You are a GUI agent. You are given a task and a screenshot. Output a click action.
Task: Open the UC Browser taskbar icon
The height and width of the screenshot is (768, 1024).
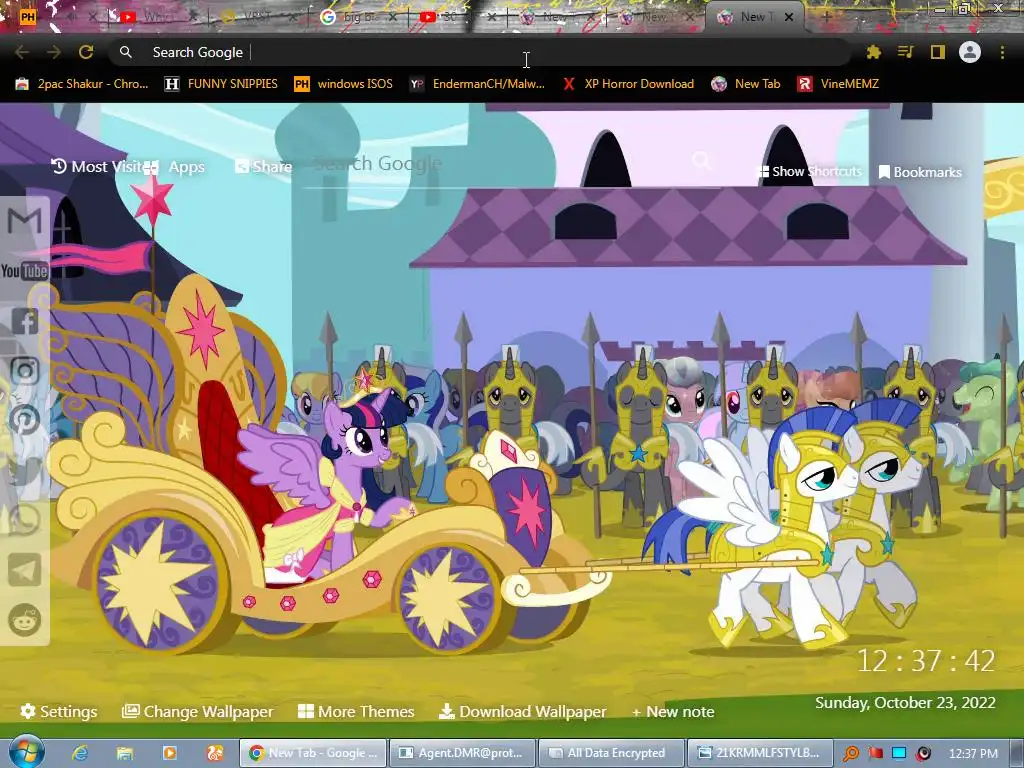point(215,753)
